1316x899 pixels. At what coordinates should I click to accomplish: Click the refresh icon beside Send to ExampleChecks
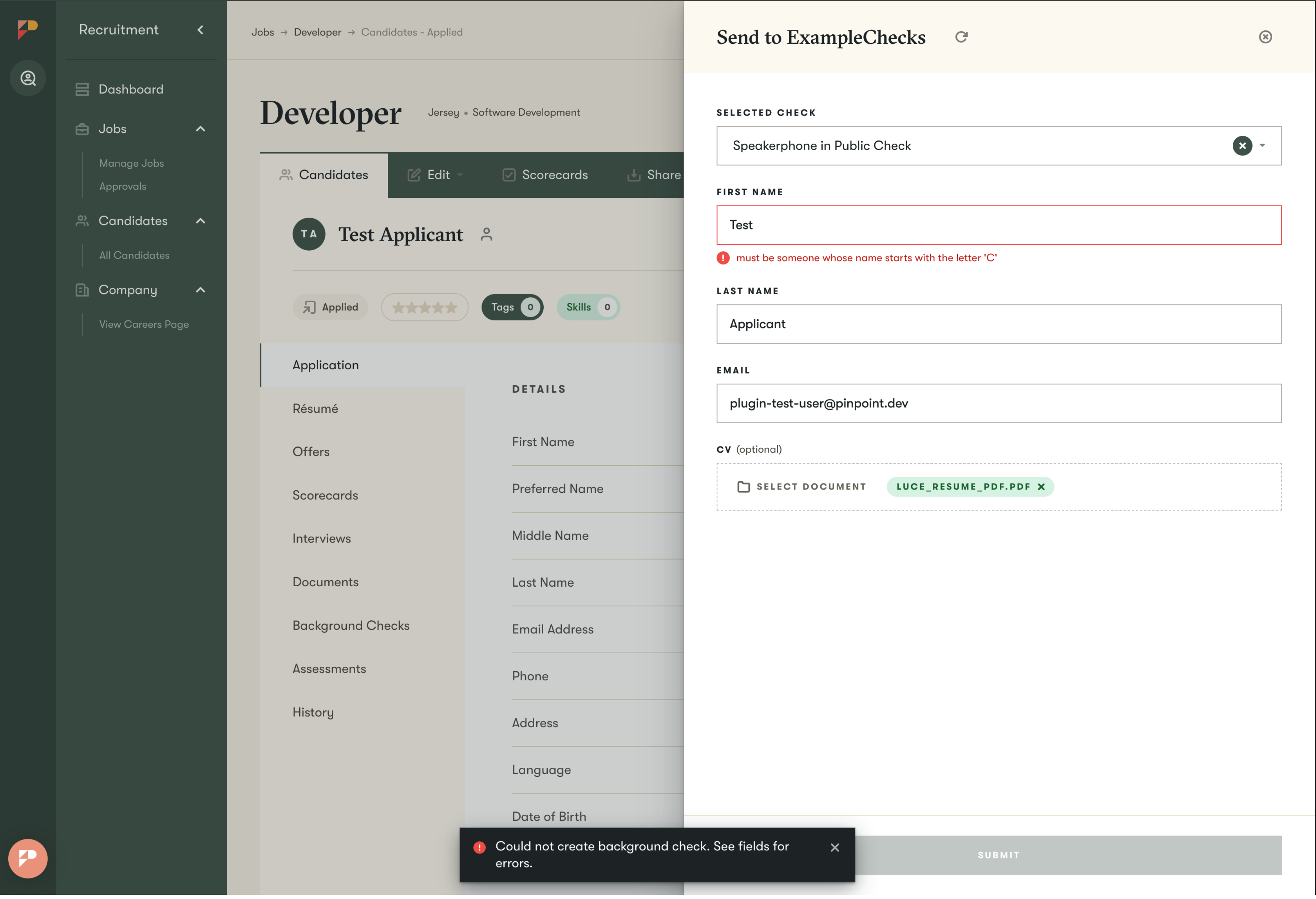pyautogui.click(x=961, y=37)
